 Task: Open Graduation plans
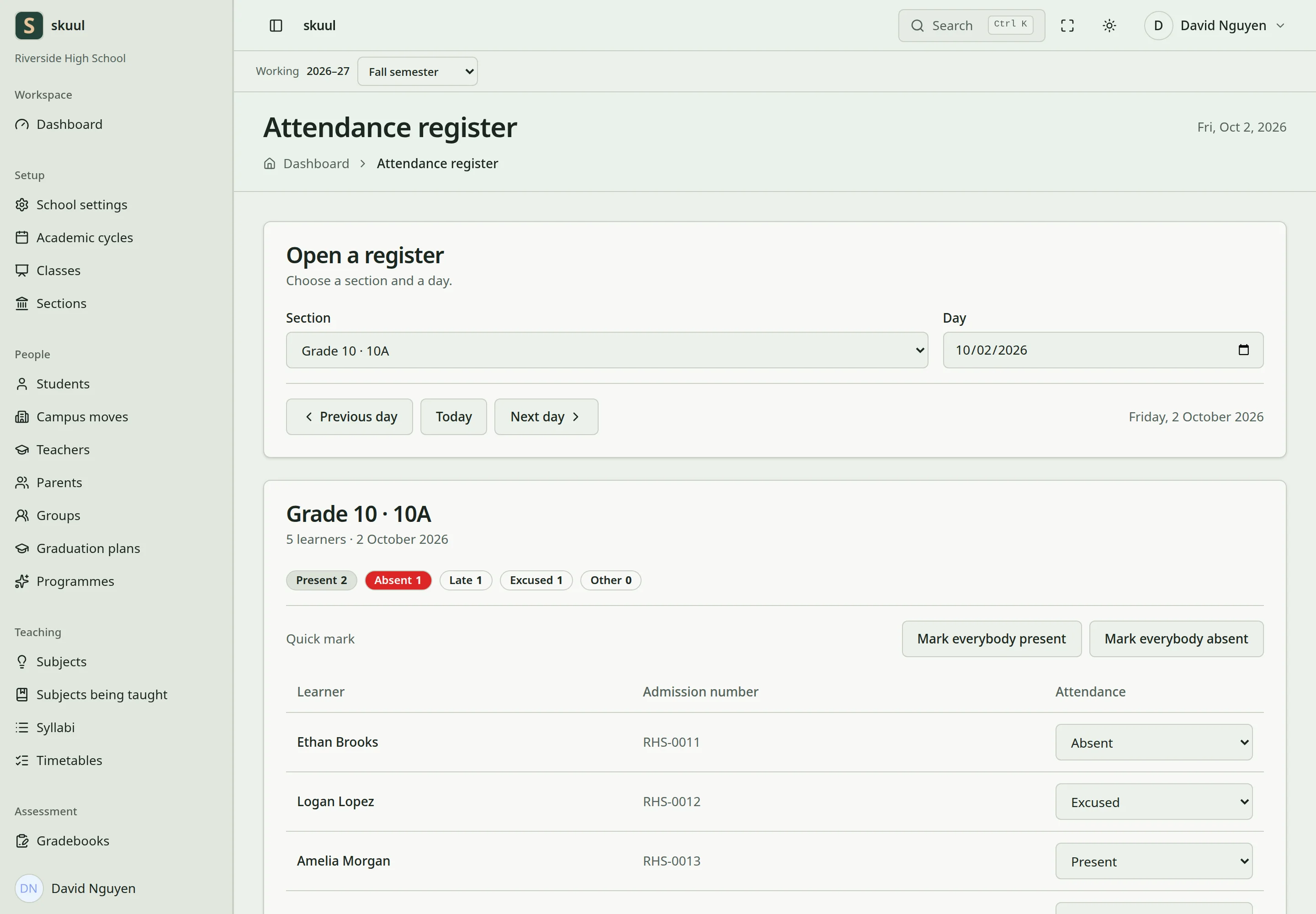(116, 549)
